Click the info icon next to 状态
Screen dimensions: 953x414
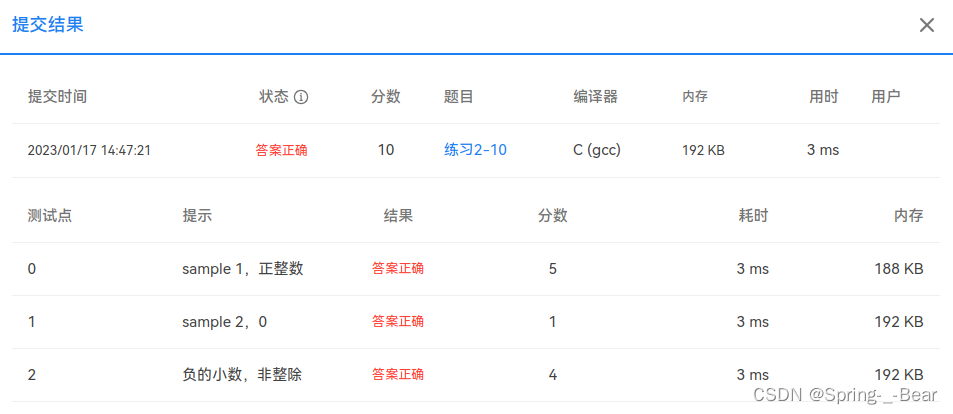pyautogui.click(x=301, y=97)
